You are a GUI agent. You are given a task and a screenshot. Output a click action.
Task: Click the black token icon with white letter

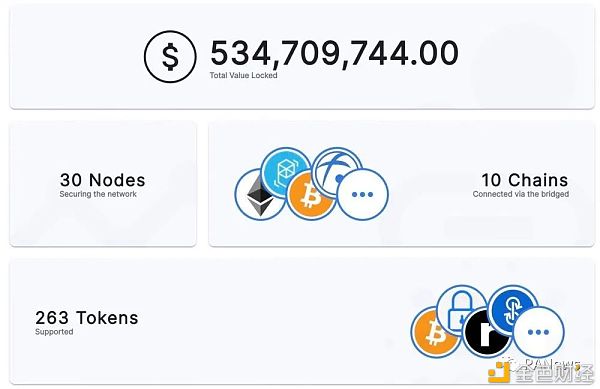click(x=486, y=332)
